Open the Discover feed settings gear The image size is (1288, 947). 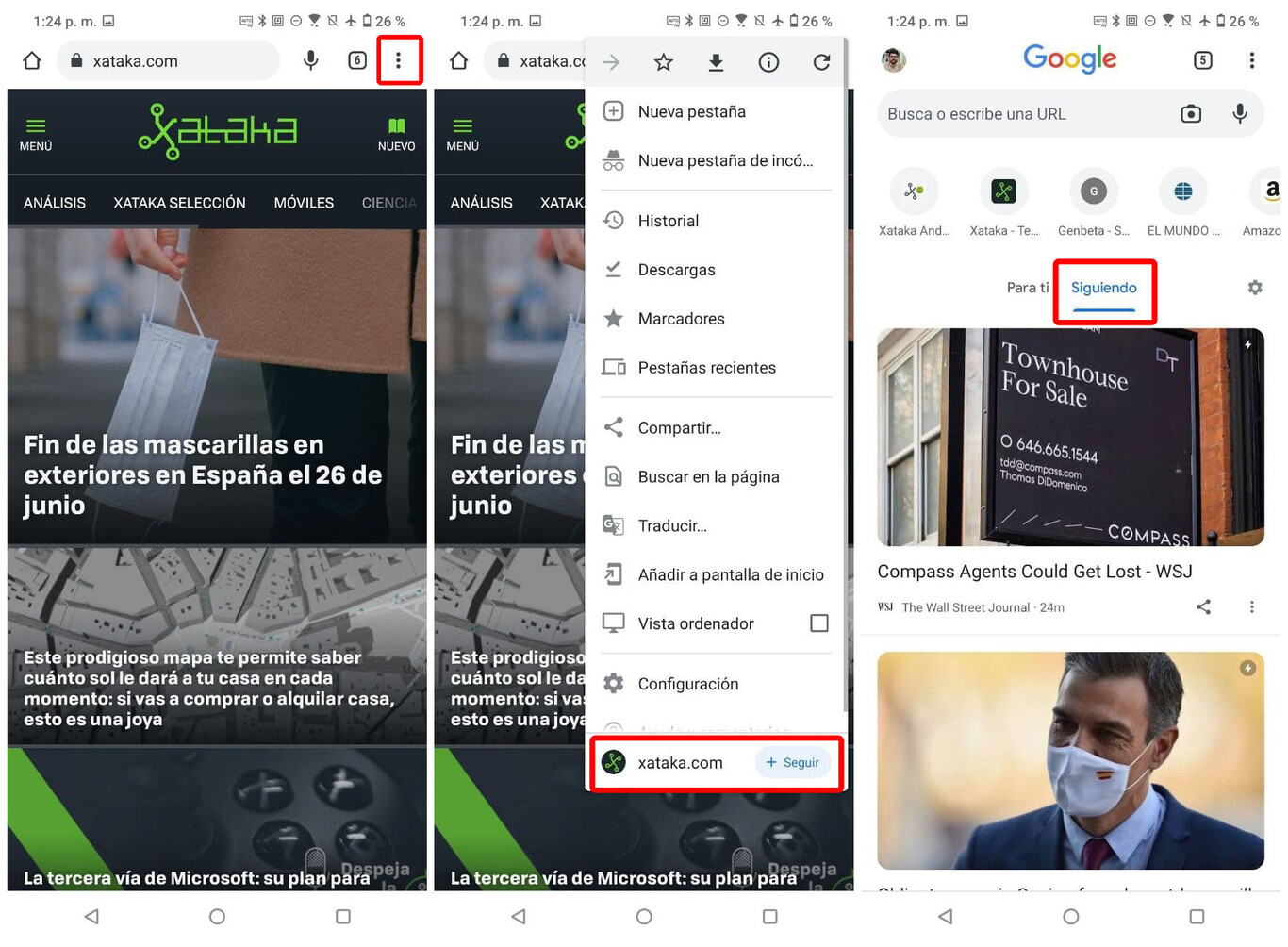[1255, 288]
